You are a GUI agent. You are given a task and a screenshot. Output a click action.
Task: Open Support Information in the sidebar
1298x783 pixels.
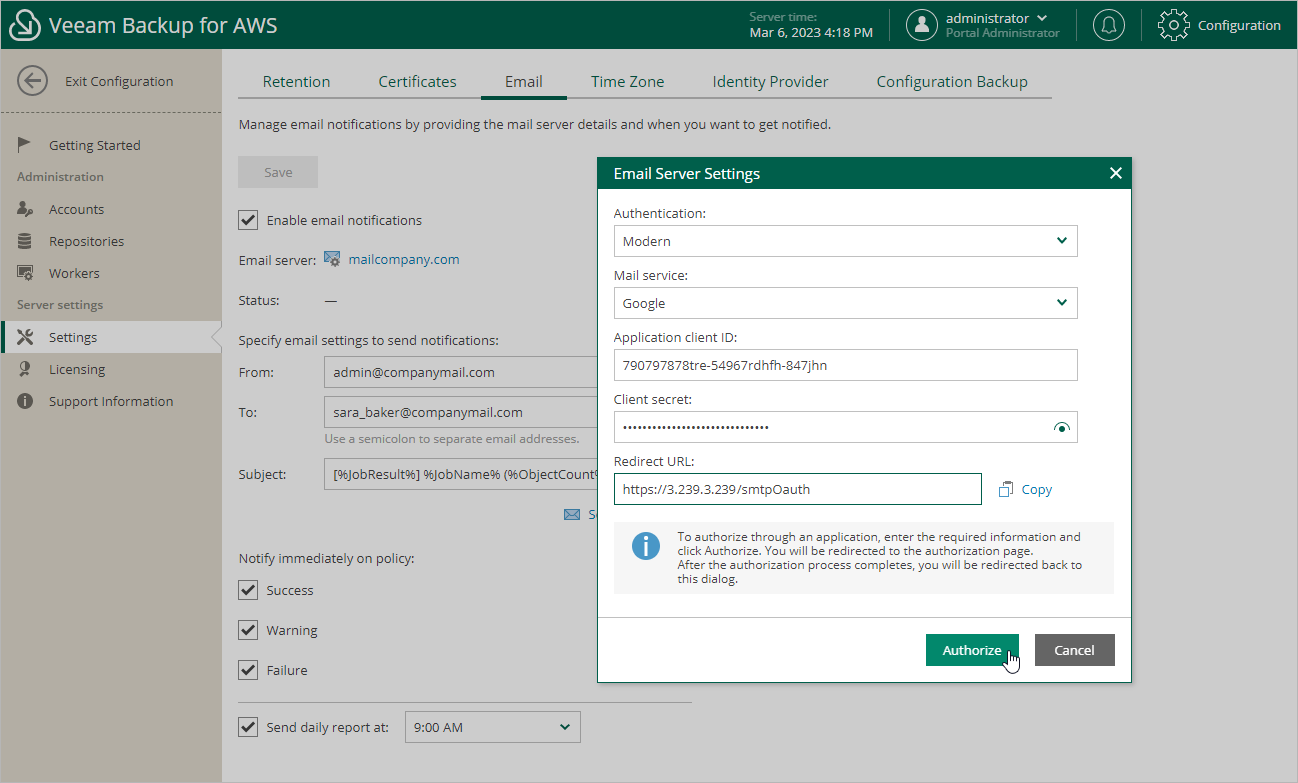pos(111,401)
